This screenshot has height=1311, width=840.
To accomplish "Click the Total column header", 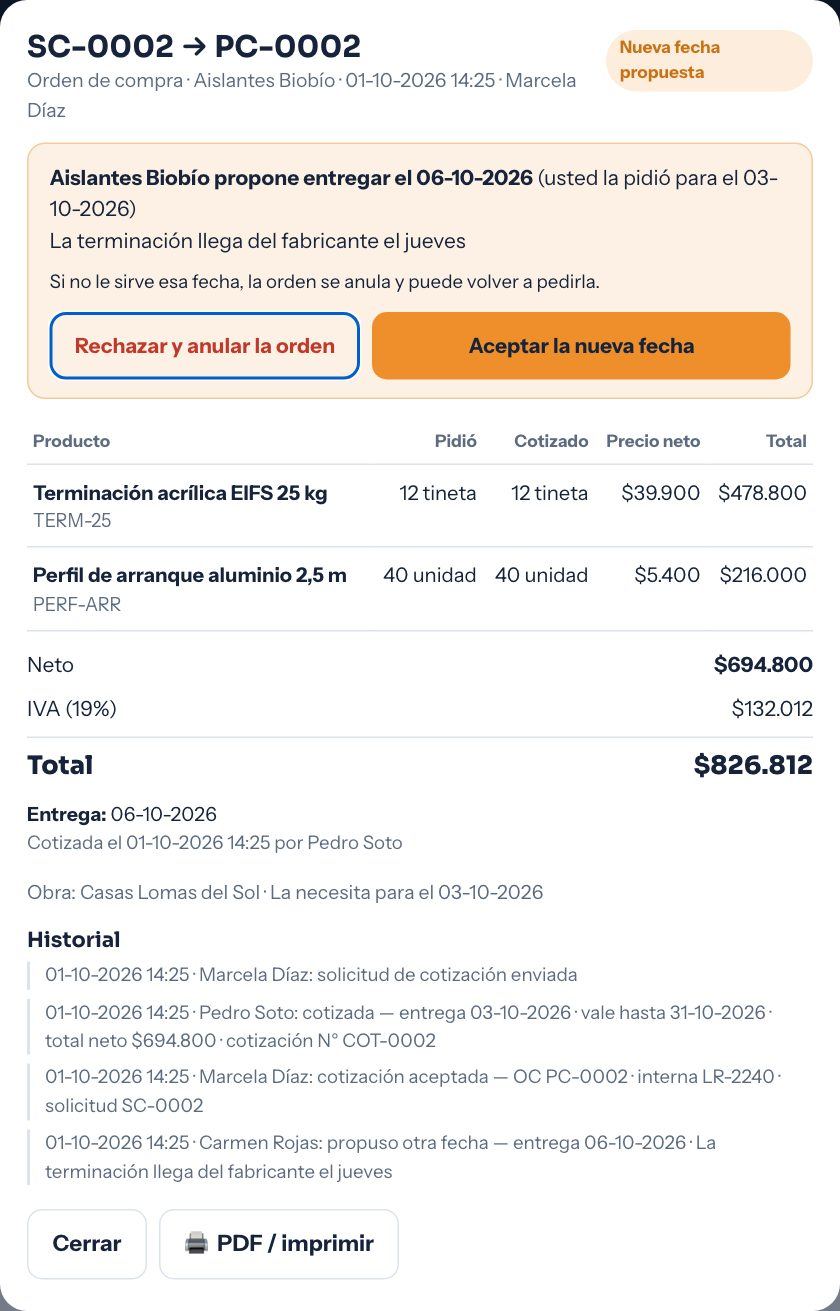I will 786,441.
